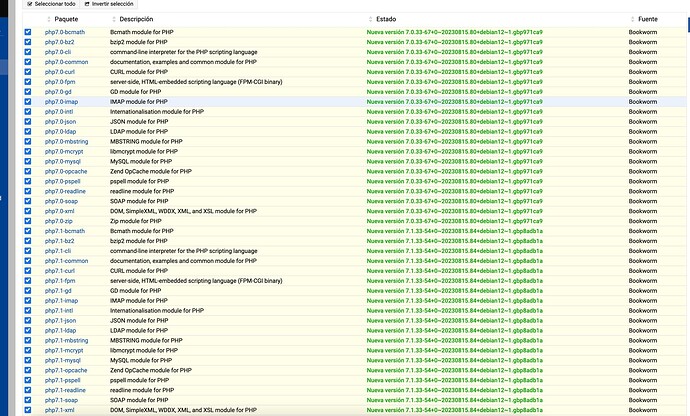Uncheck the php7.0-imap checkbox

pyautogui.click(x=28, y=102)
